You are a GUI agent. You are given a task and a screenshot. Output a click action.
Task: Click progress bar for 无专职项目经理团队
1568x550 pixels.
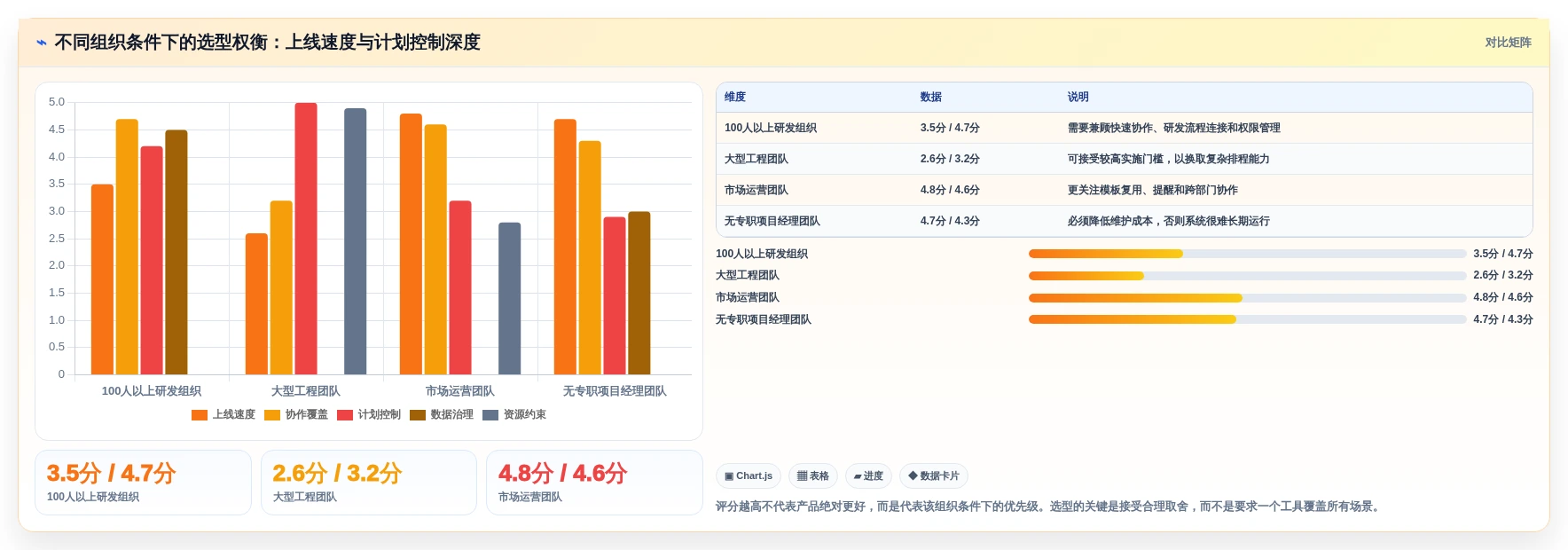pos(1247,319)
